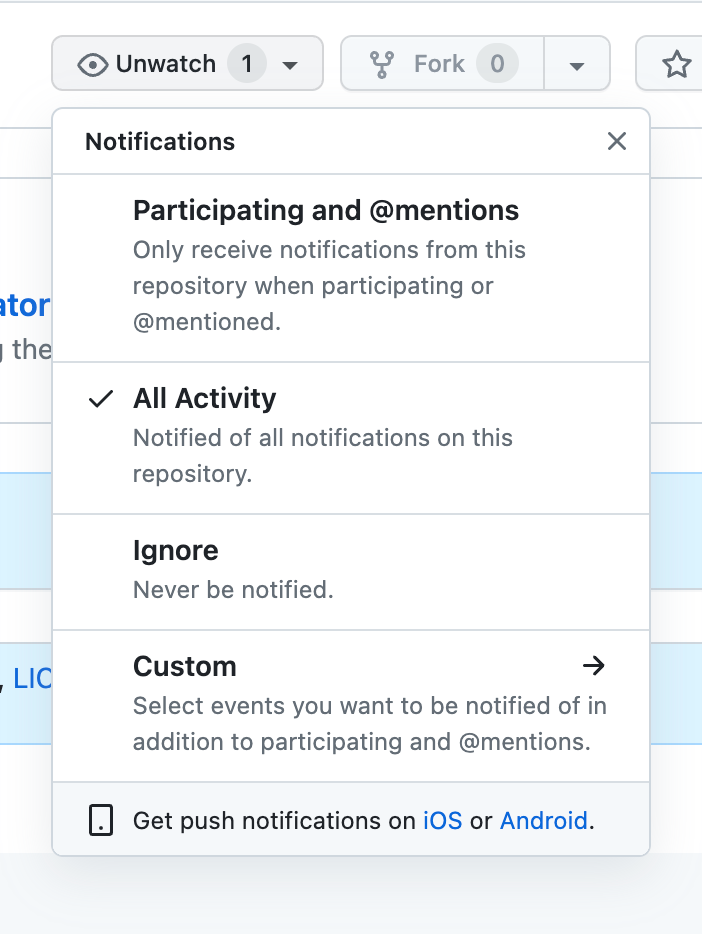This screenshot has height=934, width=702.
Task: Expand the Fork dropdown arrow
Action: [577, 64]
